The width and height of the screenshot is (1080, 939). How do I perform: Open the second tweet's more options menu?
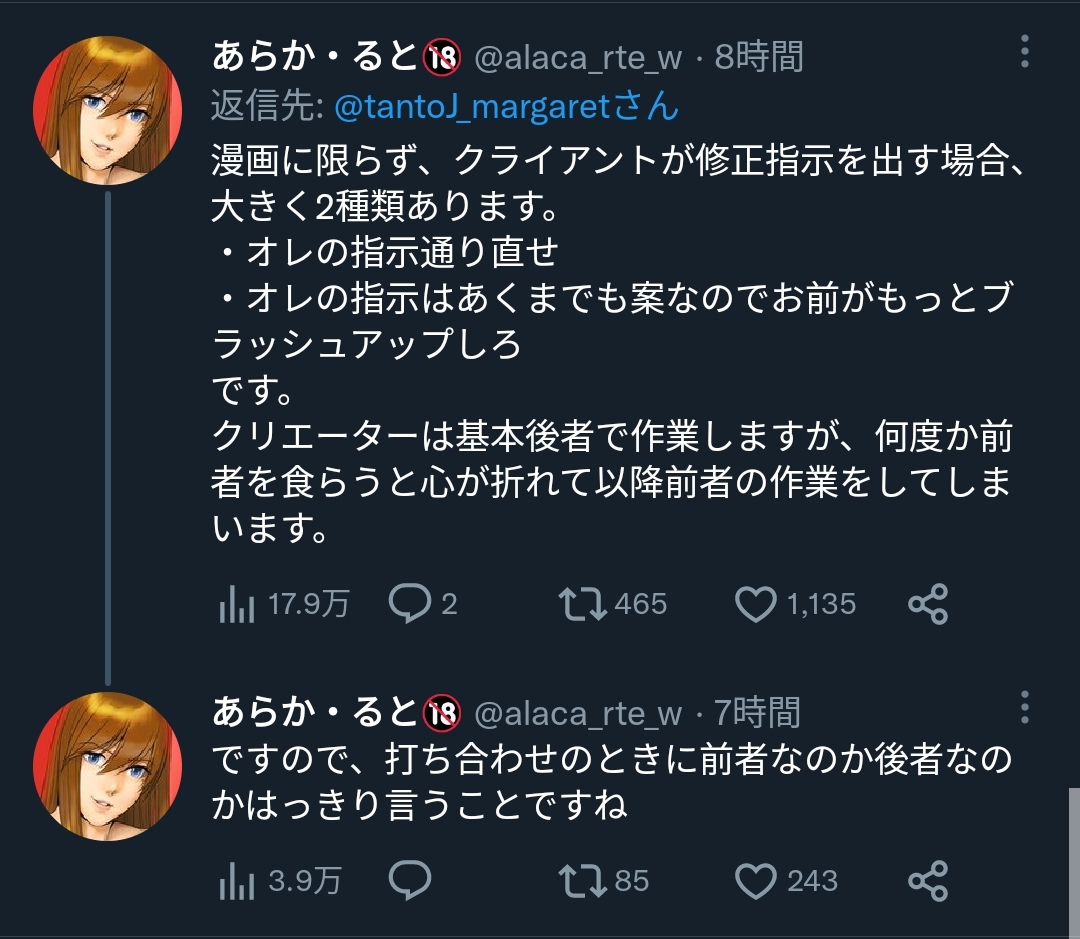[1024, 707]
